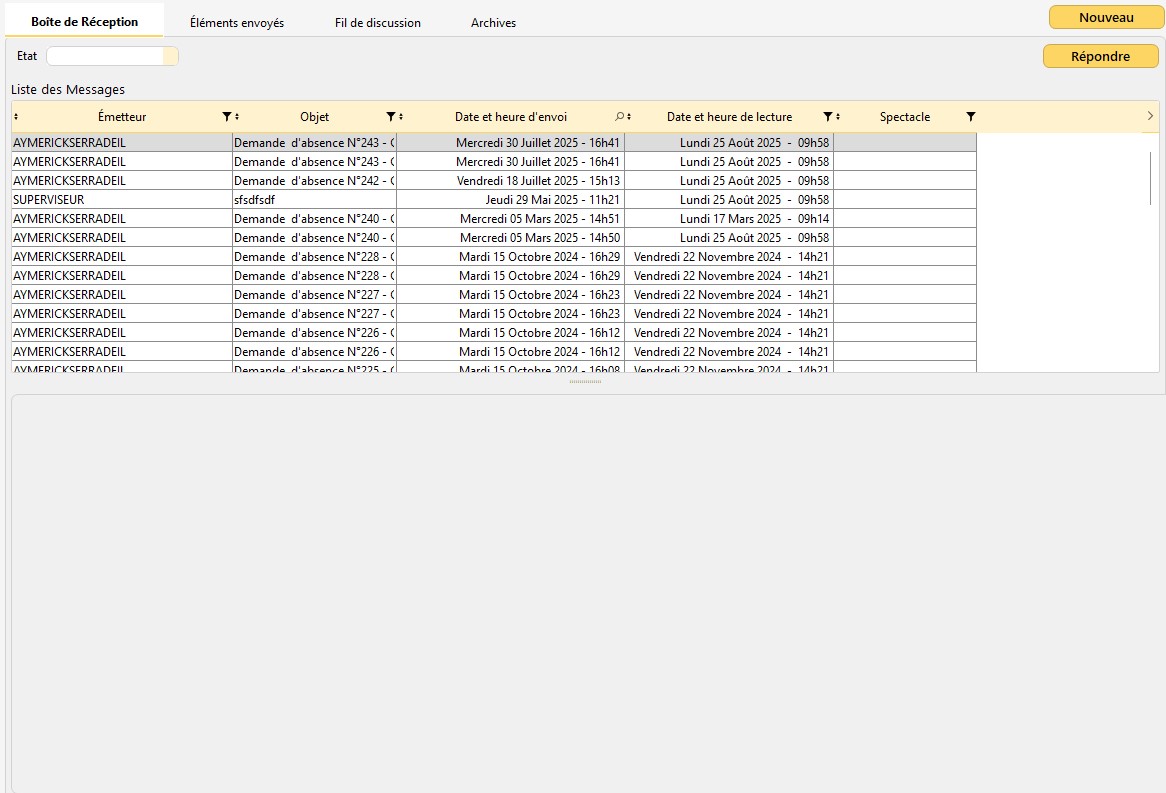Select the Demande d'absence N°242 message
The image size is (1166, 793).
(x=314, y=181)
